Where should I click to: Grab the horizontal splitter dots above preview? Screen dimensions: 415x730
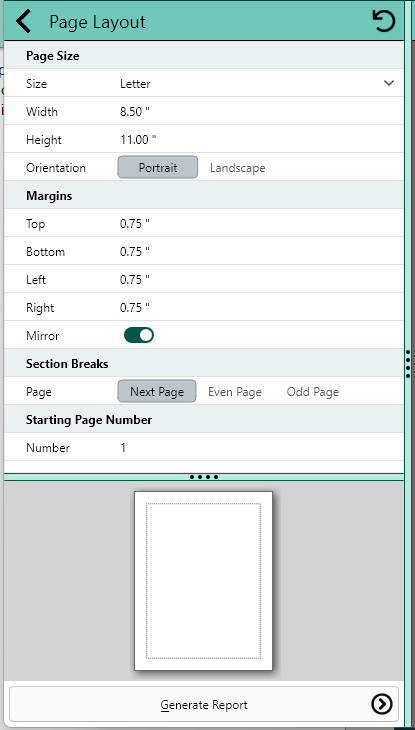(x=204, y=477)
